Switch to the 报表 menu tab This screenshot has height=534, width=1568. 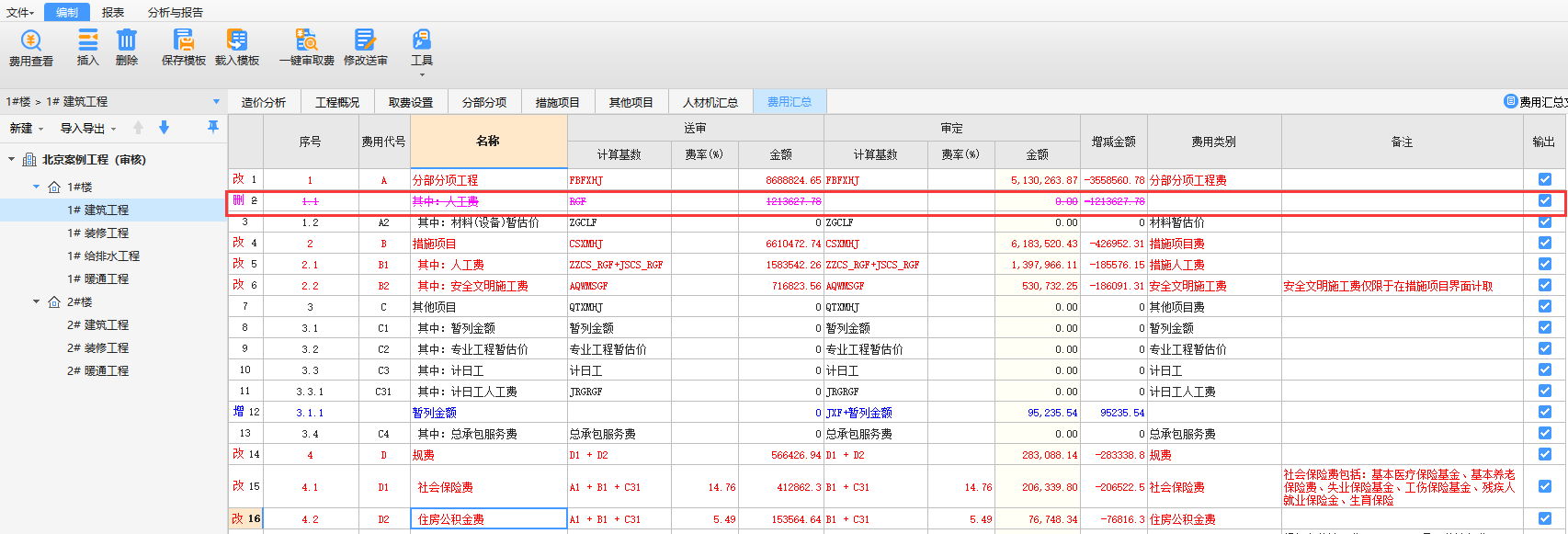113,12
